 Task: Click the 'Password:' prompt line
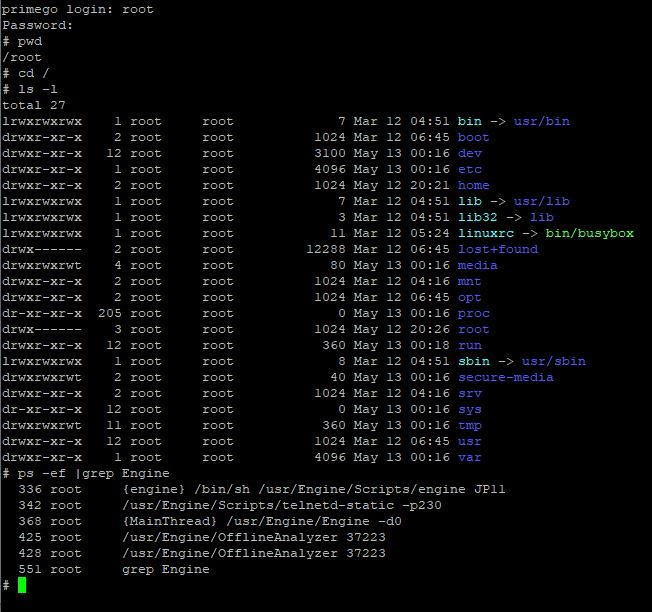tap(38, 25)
